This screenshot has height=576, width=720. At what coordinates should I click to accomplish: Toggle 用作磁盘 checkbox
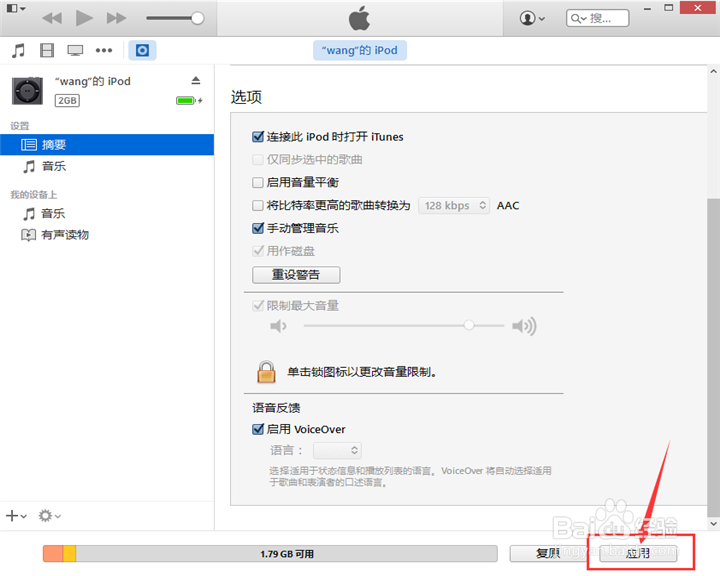click(258, 251)
